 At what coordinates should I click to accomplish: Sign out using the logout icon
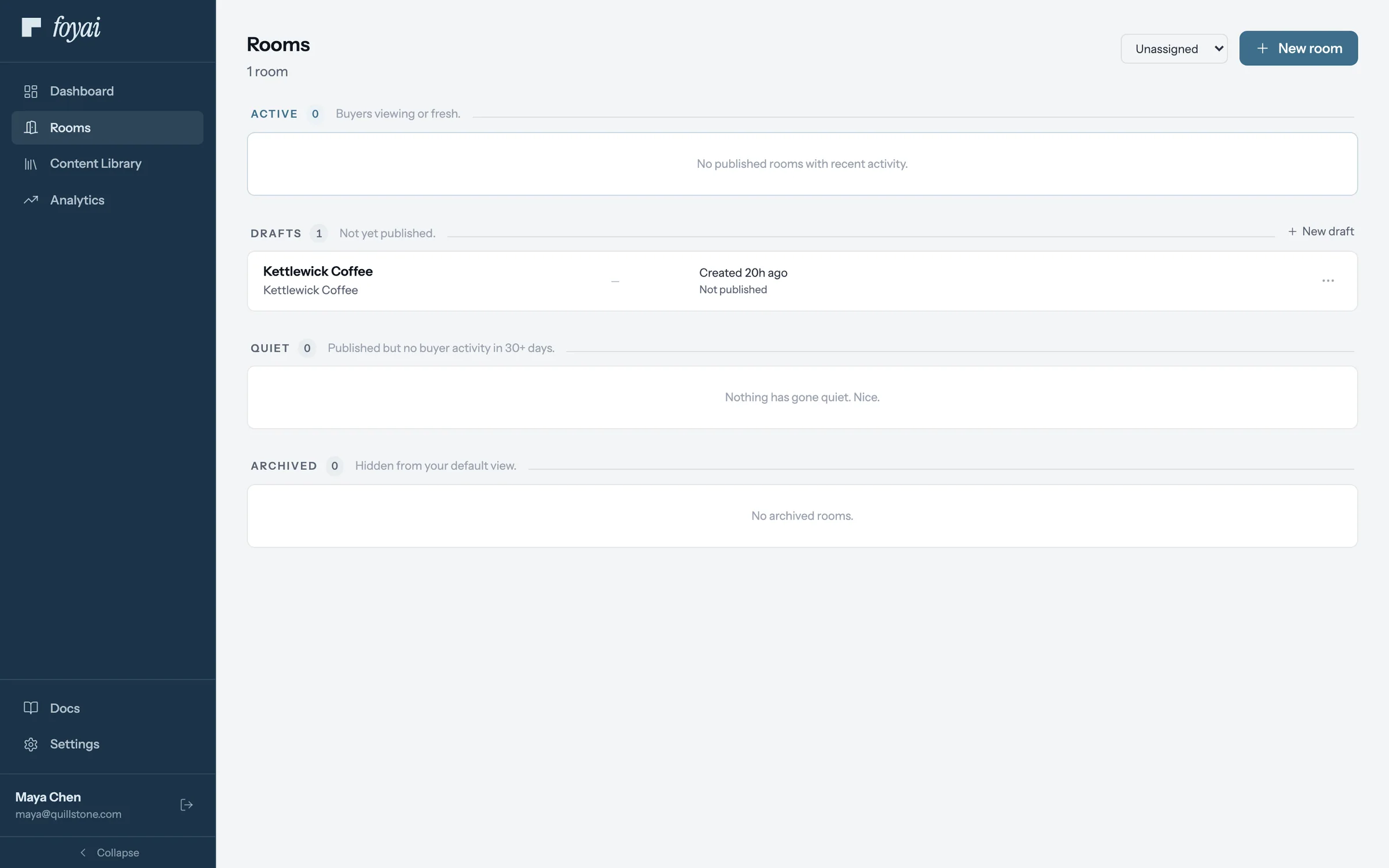[x=186, y=805]
